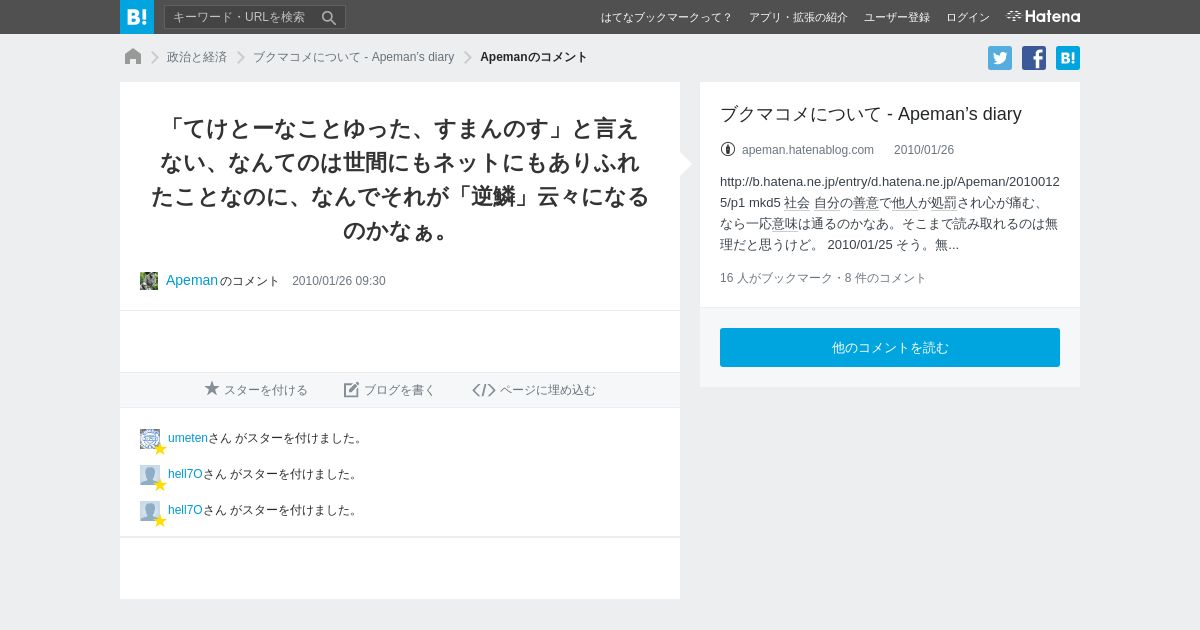The width and height of the screenshot is (1200, 630).
Task: Click the code icon of ページに埋め込む
Action: pyautogui.click(x=484, y=390)
